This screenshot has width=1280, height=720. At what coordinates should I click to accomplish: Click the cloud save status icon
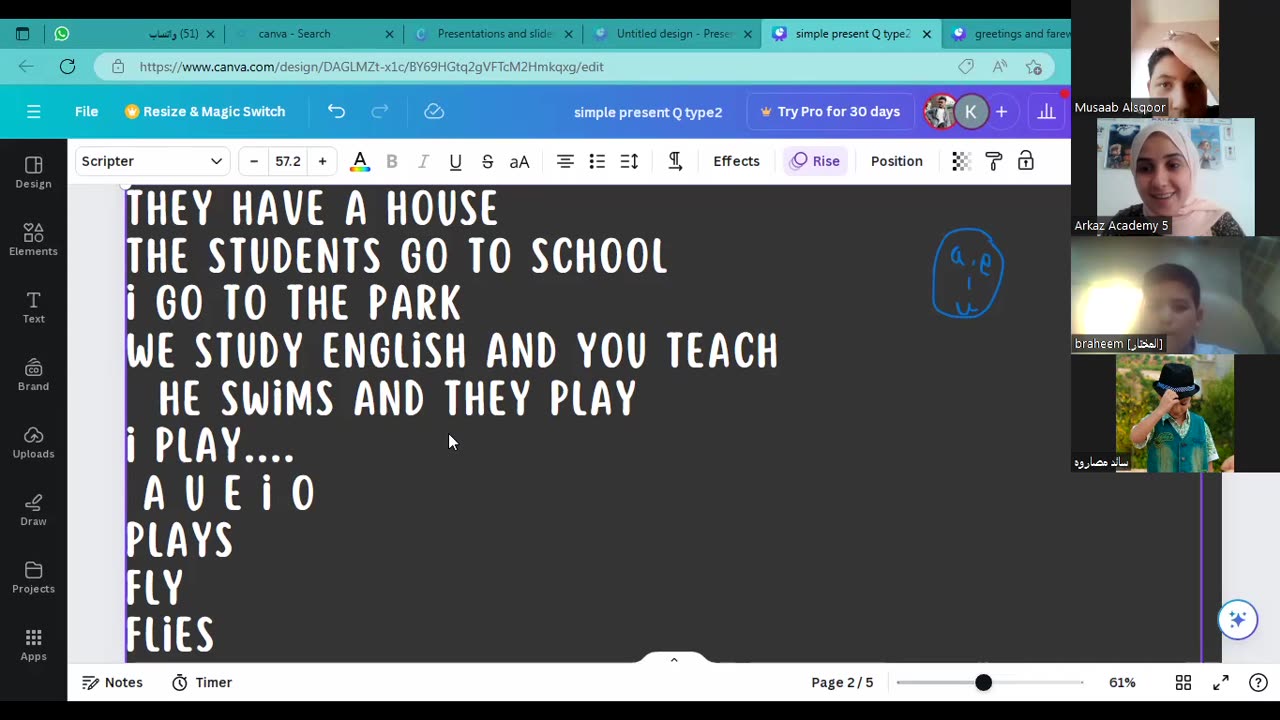(434, 112)
